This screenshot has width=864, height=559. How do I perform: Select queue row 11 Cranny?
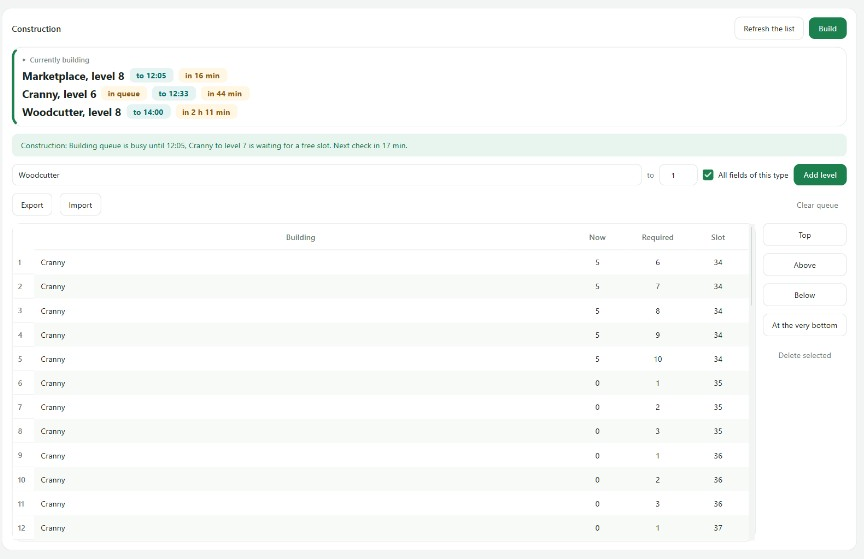coord(381,504)
